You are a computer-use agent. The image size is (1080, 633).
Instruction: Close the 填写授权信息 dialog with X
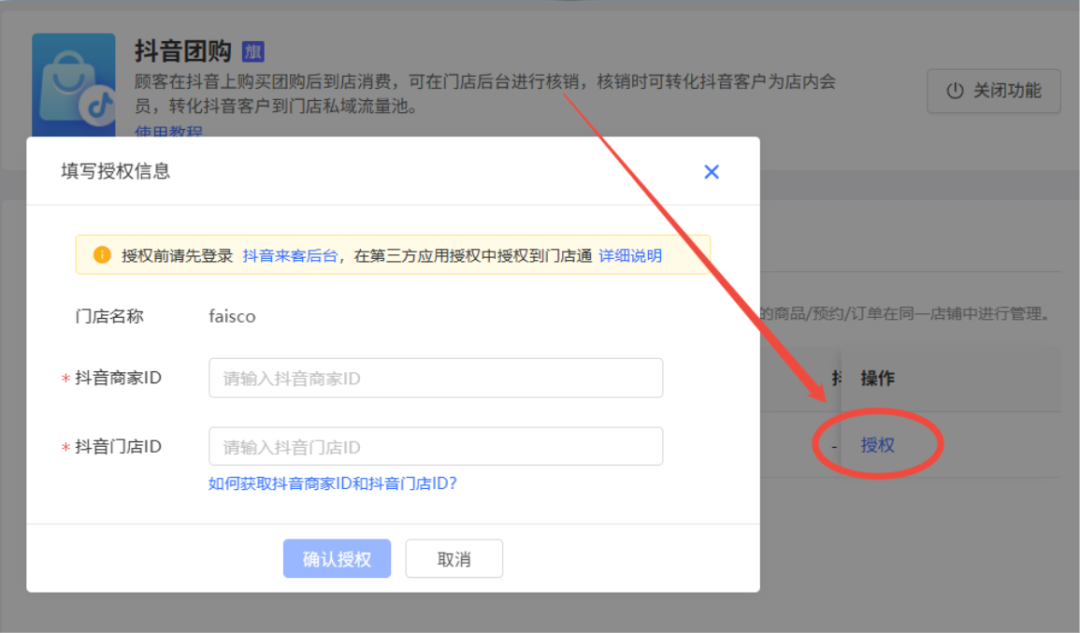tap(712, 172)
